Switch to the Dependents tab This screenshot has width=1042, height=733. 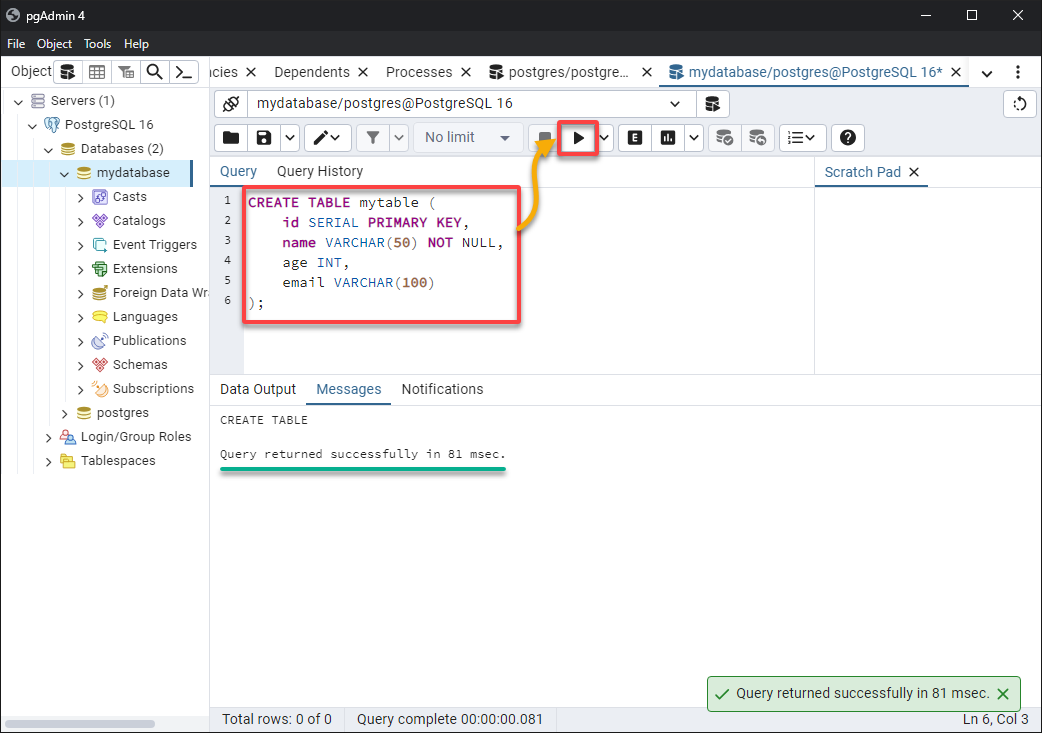(312, 72)
